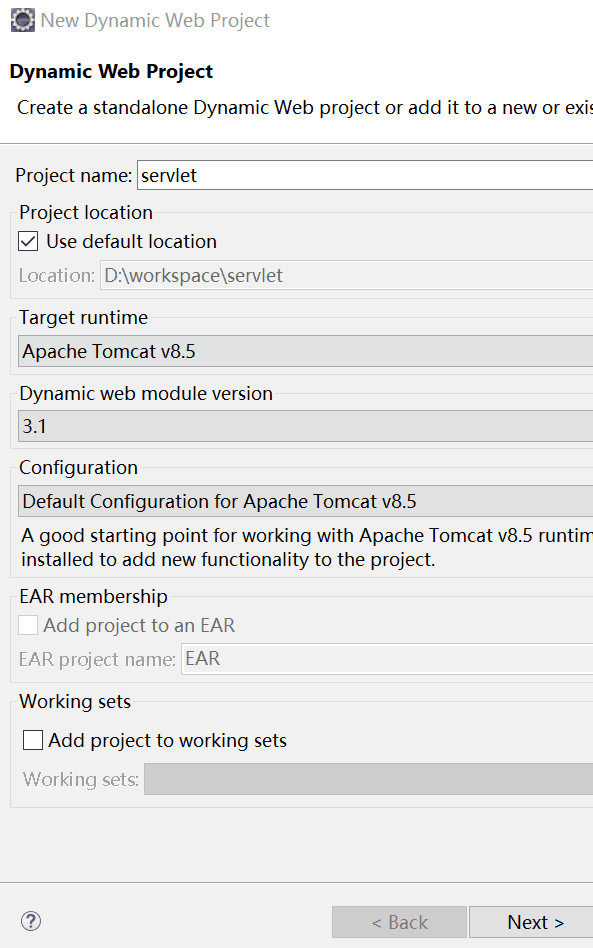The width and height of the screenshot is (593, 948).
Task: Focus the Project name text field
Action: pos(365,175)
